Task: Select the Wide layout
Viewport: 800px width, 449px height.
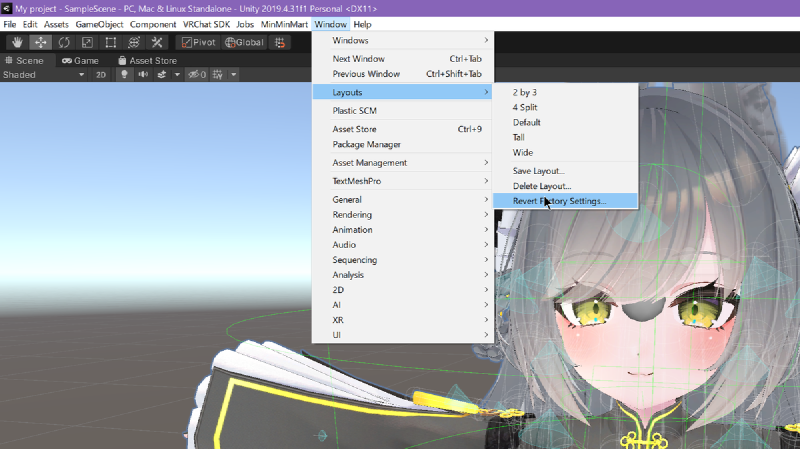Action: pyautogui.click(x=565, y=153)
